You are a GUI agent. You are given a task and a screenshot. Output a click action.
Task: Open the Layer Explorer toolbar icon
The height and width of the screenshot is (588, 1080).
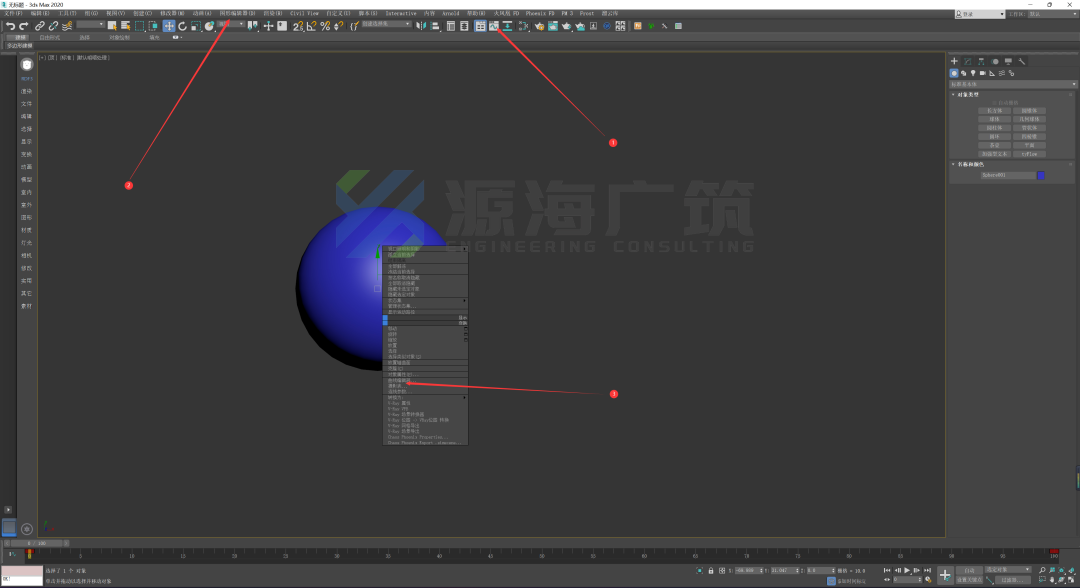point(464,26)
